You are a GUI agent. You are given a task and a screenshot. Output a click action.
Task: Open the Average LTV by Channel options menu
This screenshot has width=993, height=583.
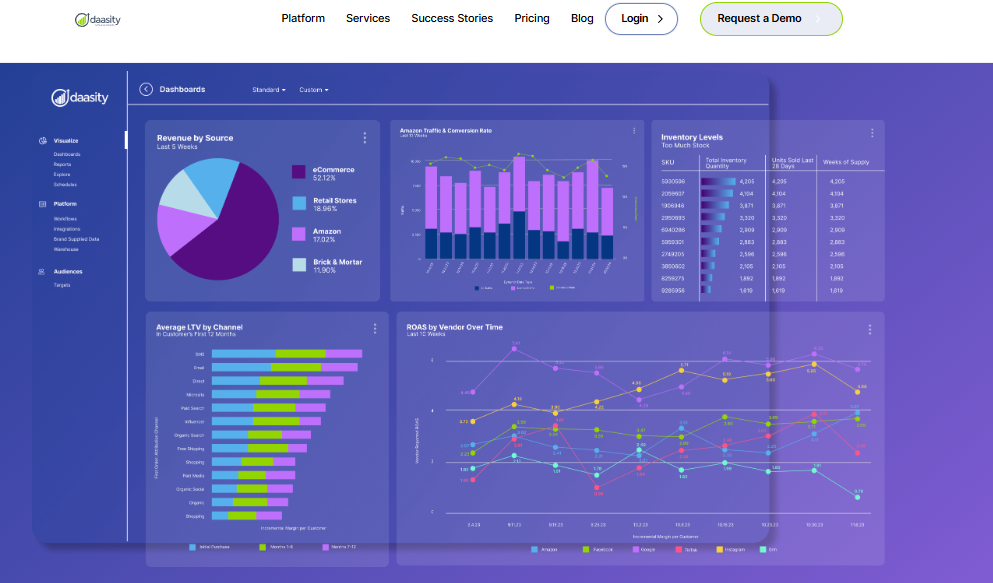coord(375,329)
